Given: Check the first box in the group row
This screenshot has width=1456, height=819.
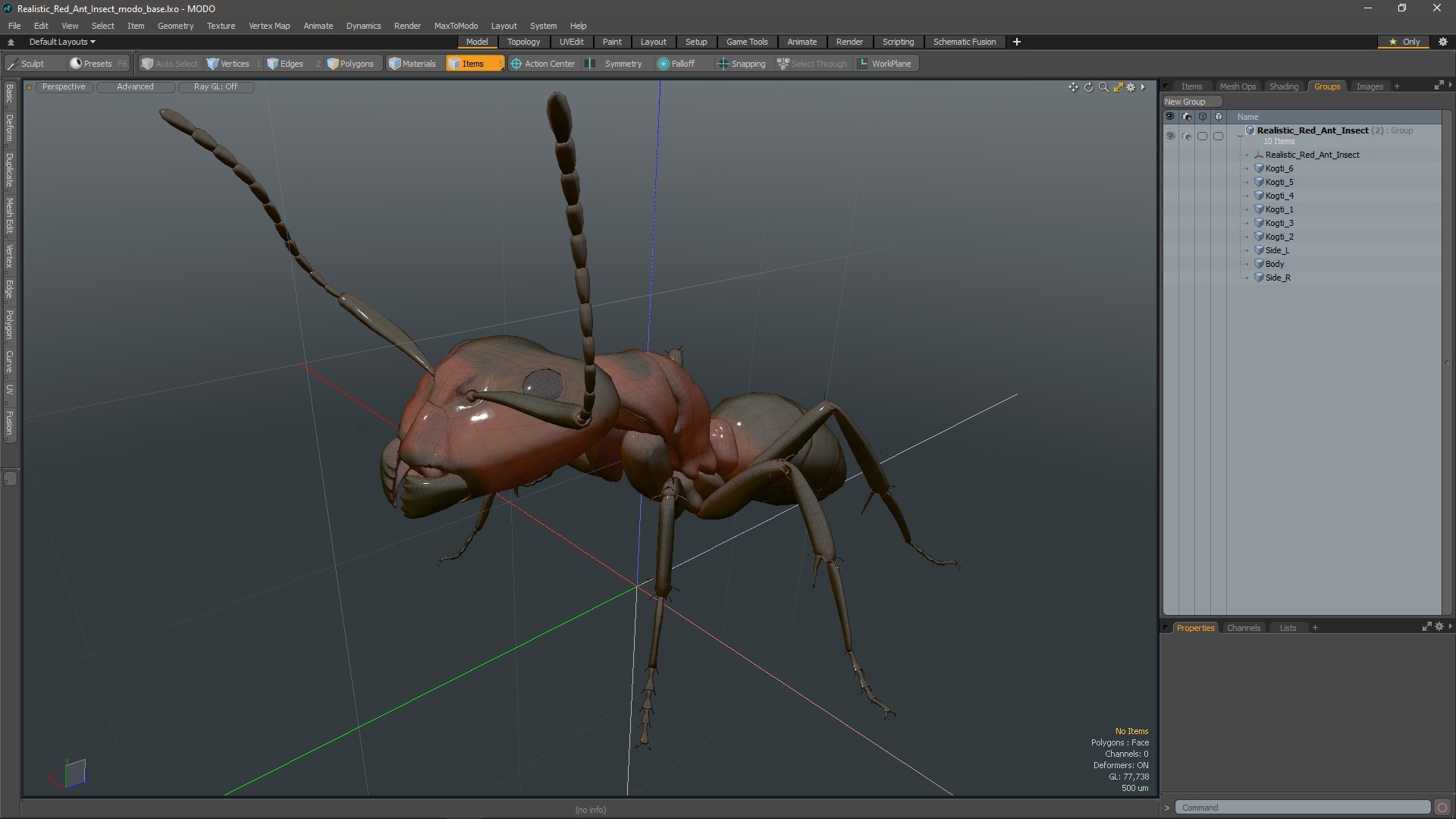Looking at the screenshot, I should [1202, 136].
